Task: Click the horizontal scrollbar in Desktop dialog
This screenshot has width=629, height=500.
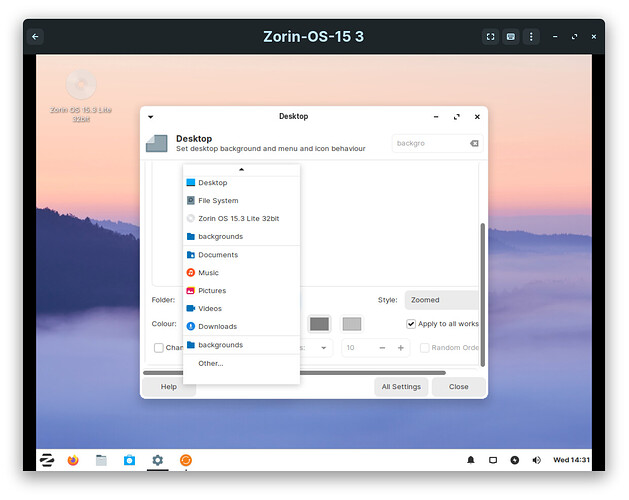Action: pos(294,373)
